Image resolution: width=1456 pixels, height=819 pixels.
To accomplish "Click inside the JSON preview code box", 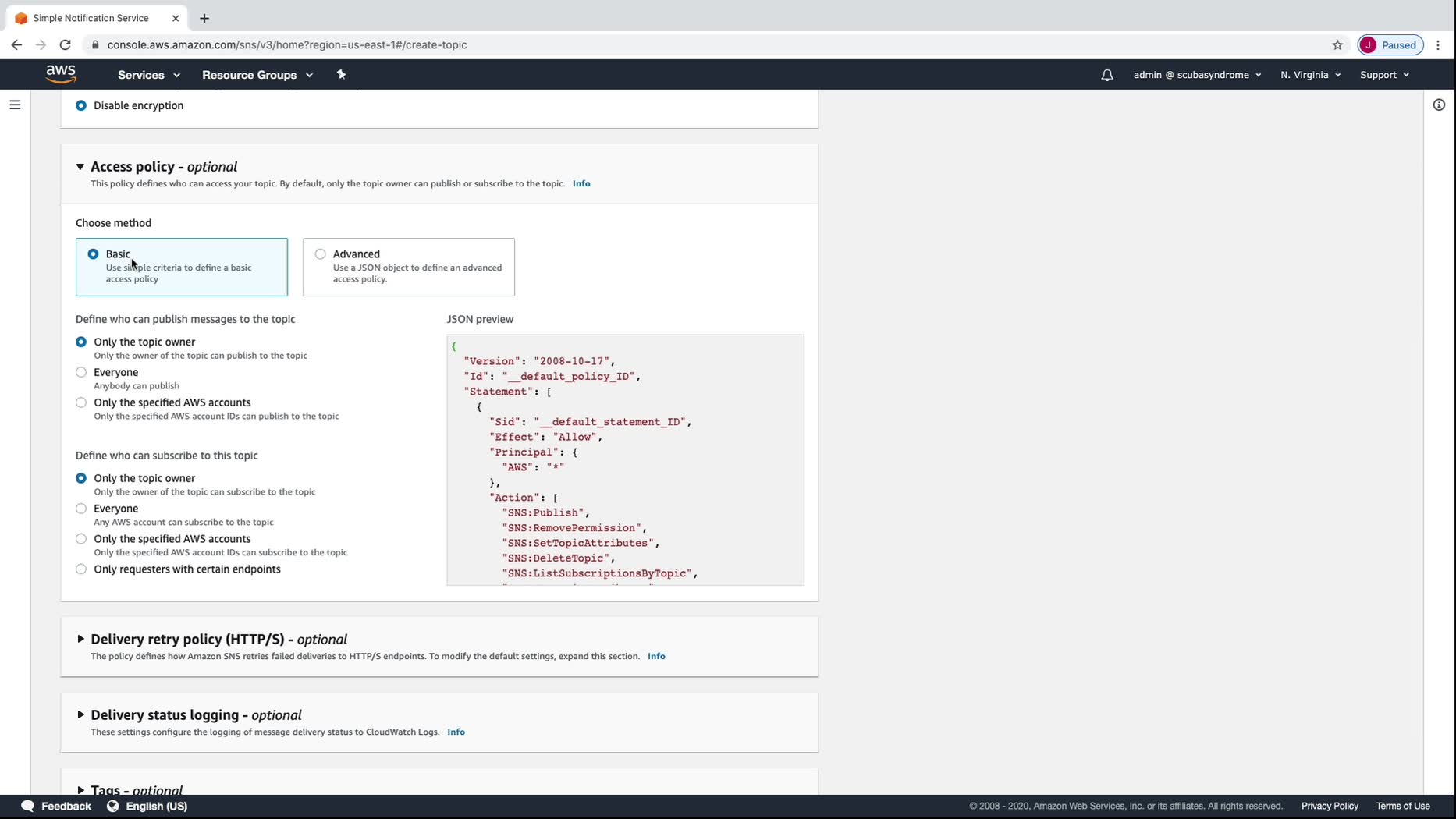I will pyautogui.click(x=625, y=460).
